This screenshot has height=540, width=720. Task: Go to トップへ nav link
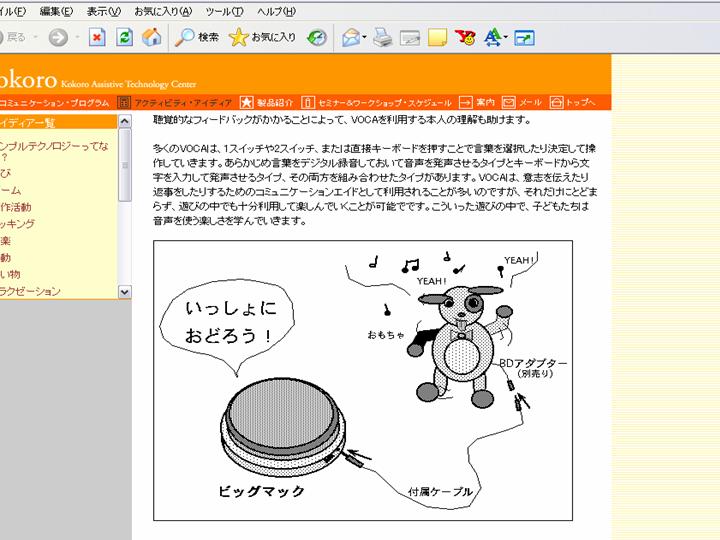[x=580, y=102]
